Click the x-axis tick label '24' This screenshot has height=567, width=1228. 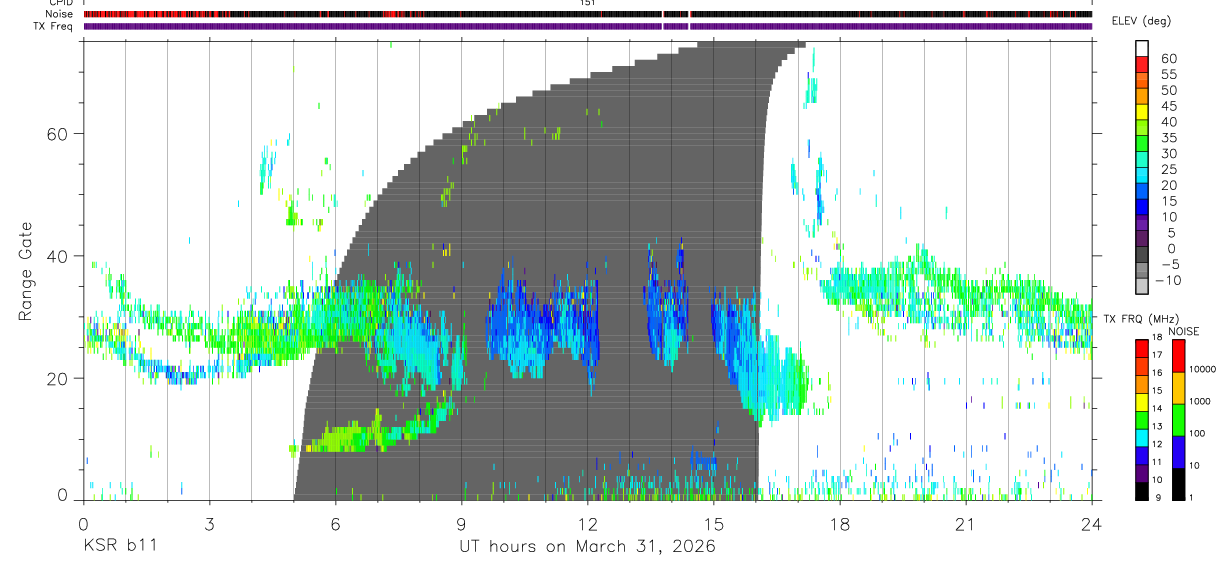[1091, 524]
